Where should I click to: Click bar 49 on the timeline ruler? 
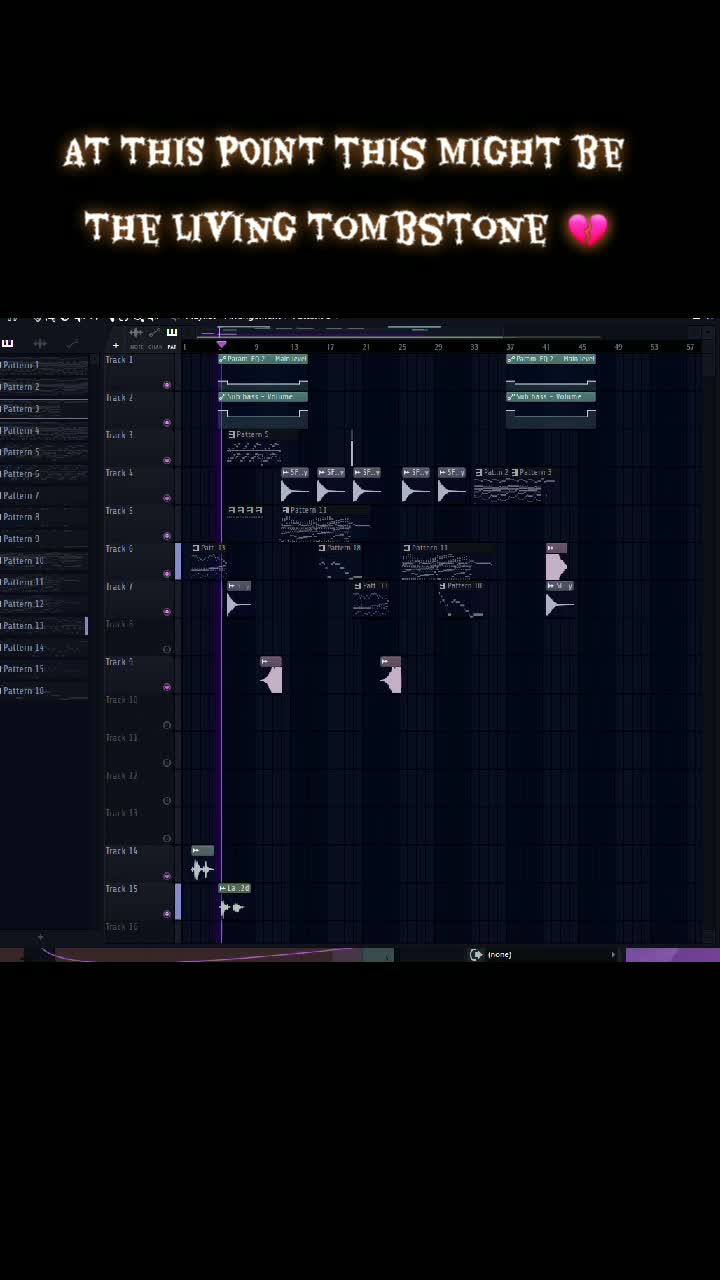coord(618,347)
